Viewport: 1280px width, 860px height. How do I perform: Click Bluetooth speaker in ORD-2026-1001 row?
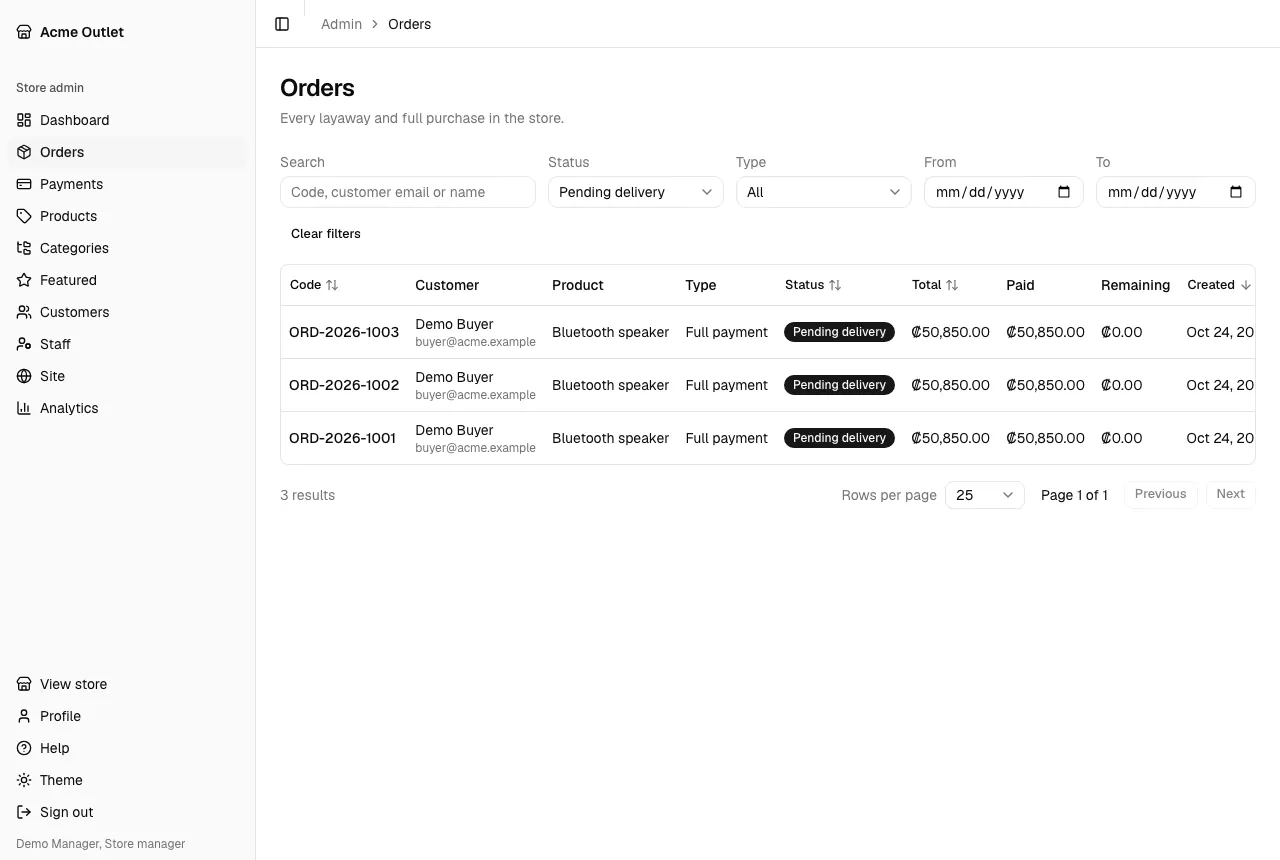point(610,438)
